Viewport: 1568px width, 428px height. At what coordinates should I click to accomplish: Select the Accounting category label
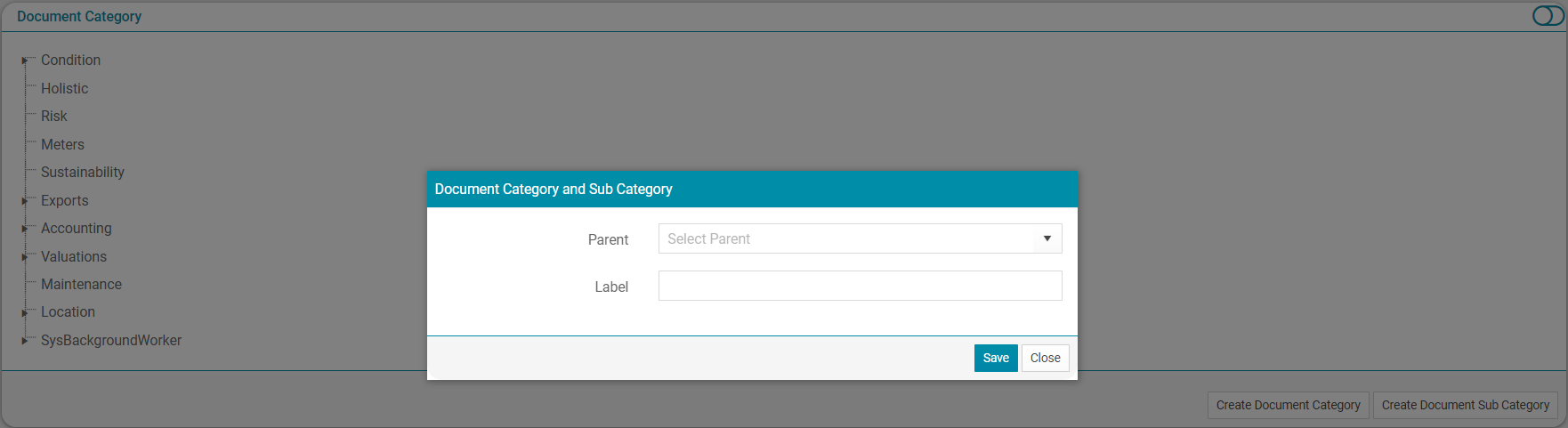click(x=76, y=228)
